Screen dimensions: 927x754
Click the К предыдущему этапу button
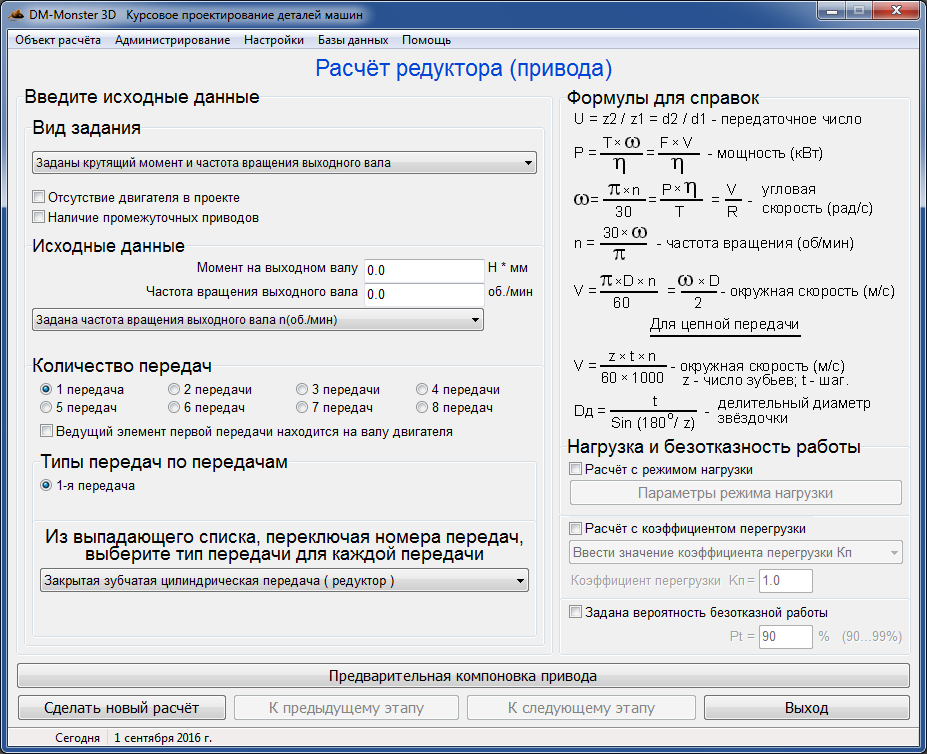point(346,708)
